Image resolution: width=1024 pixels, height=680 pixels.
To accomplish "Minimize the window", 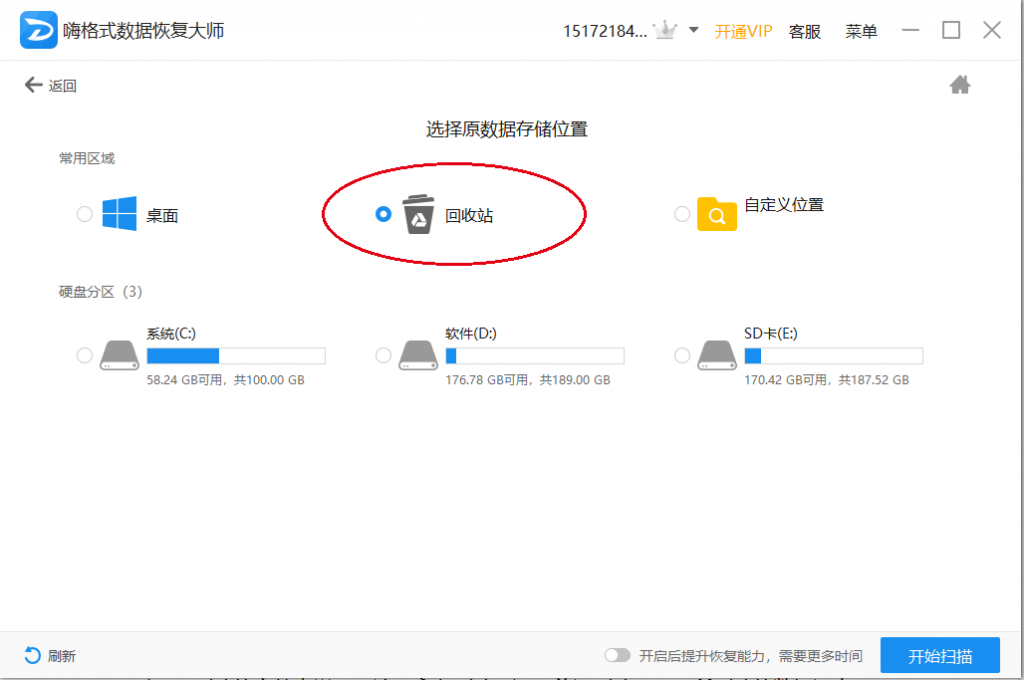I will (x=910, y=30).
